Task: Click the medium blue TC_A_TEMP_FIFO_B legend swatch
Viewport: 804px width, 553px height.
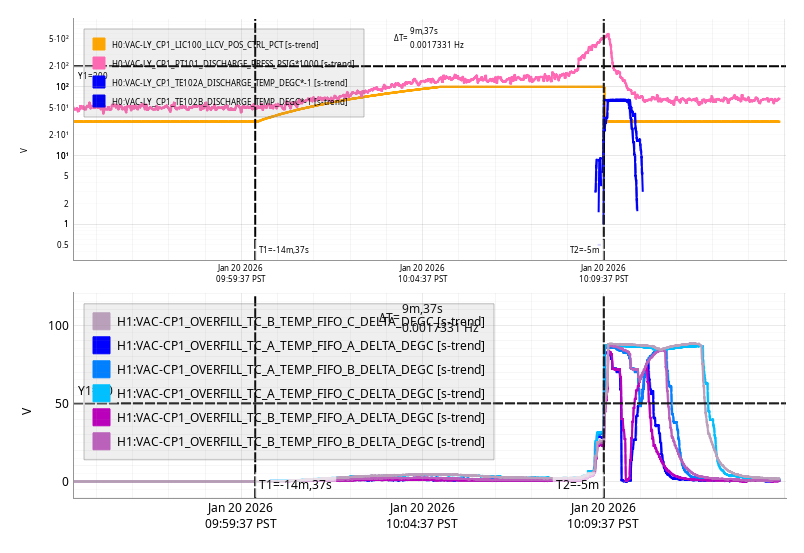Action: pos(101,369)
